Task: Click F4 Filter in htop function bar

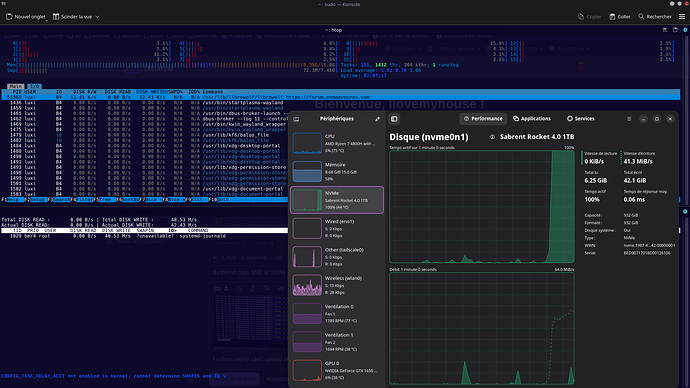Action: point(83,200)
